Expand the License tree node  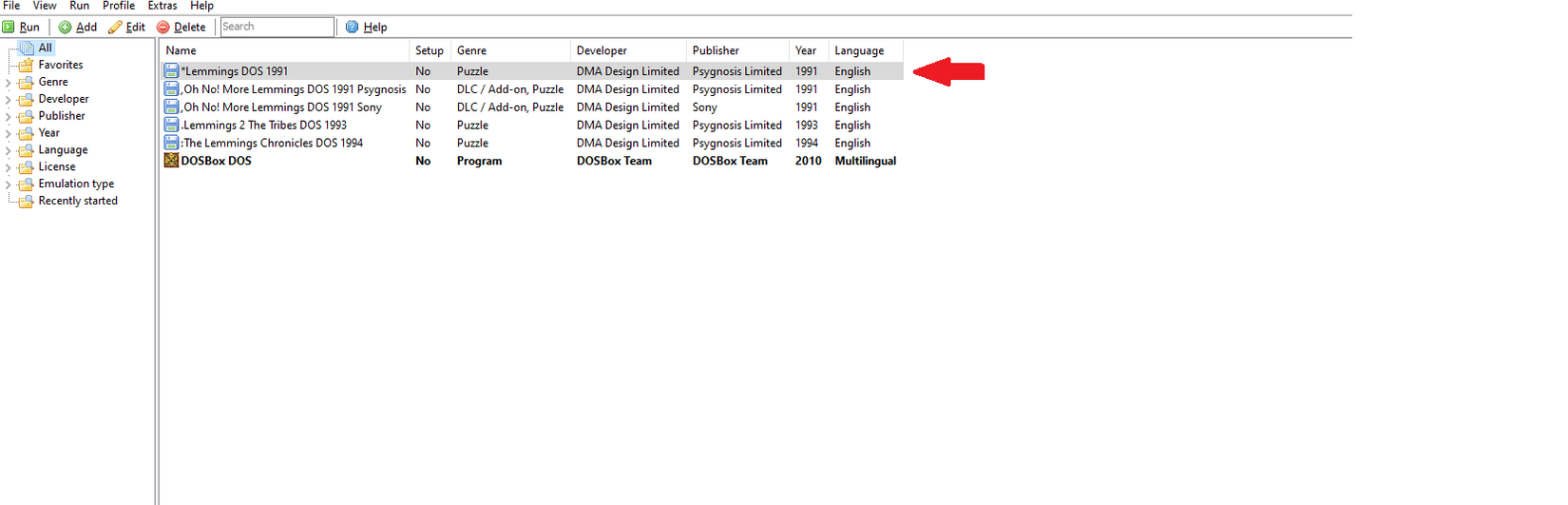(x=9, y=168)
